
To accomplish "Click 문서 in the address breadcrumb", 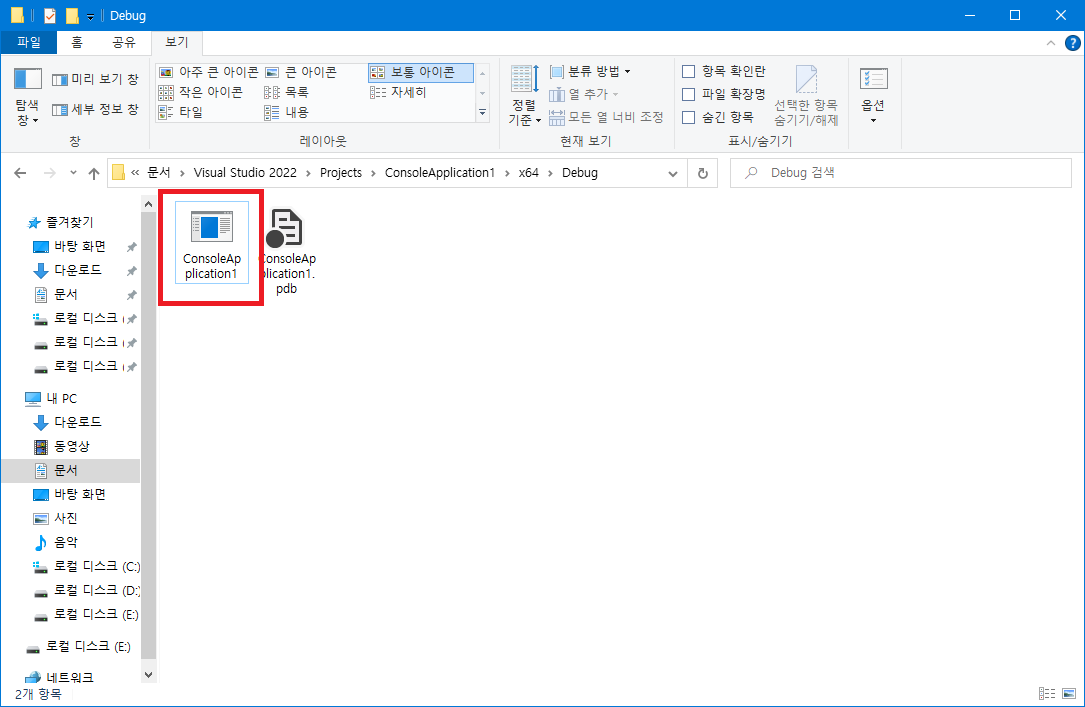I will point(158,173).
